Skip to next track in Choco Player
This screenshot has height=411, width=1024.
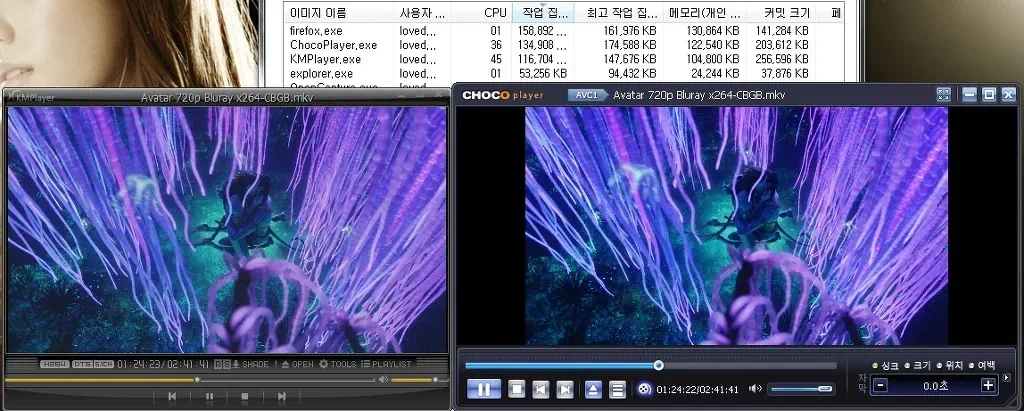pos(565,389)
